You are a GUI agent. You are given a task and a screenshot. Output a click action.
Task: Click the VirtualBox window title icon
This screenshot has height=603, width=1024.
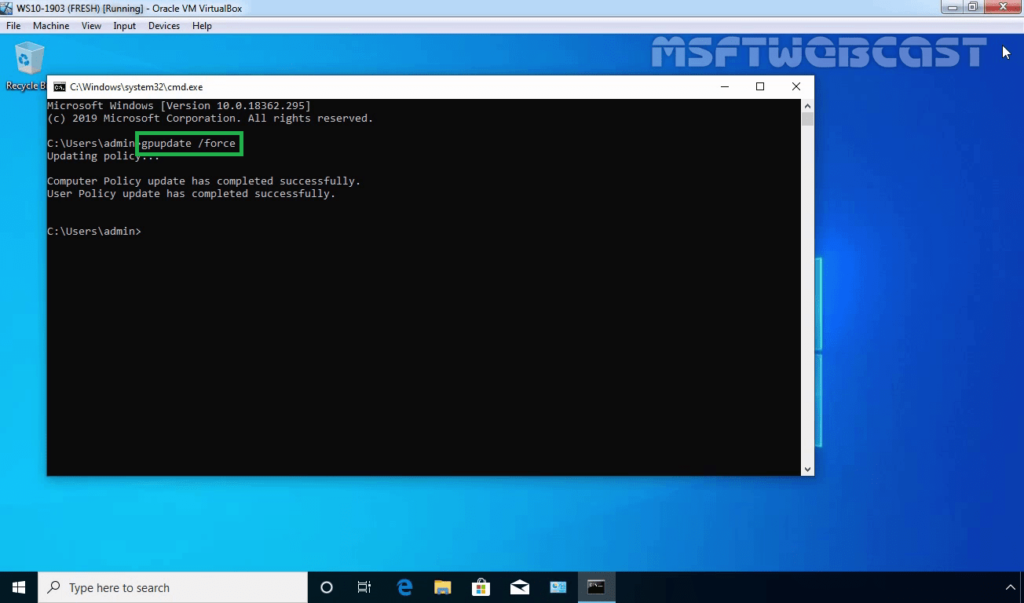click(x=7, y=8)
